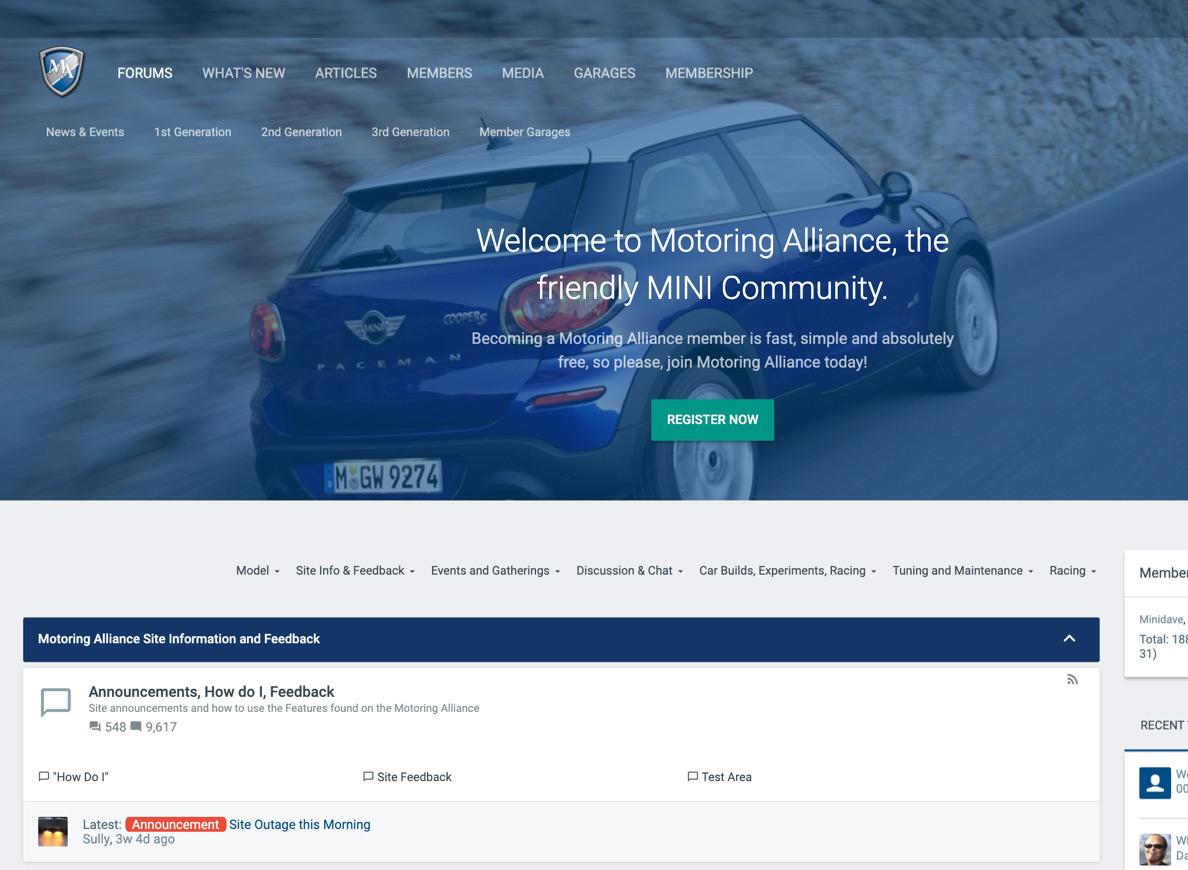Open the Model dropdown
Screen dimensions: 1188x870
(x=256, y=570)
